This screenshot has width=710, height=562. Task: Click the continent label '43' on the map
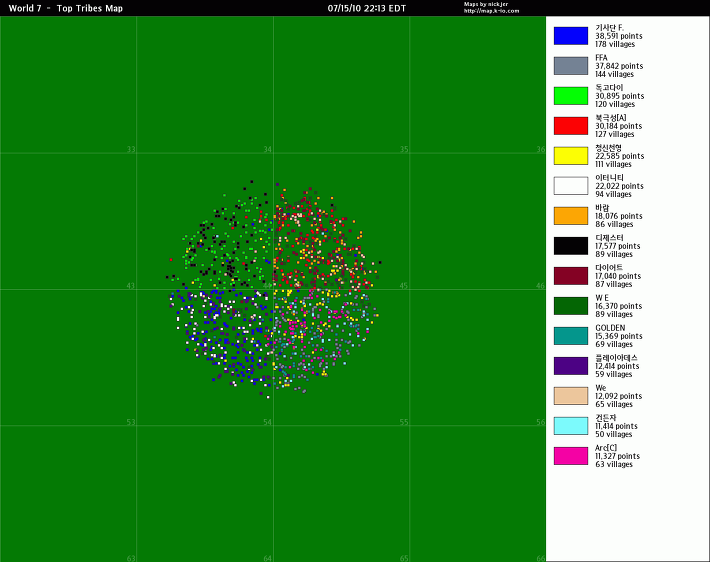130,286
